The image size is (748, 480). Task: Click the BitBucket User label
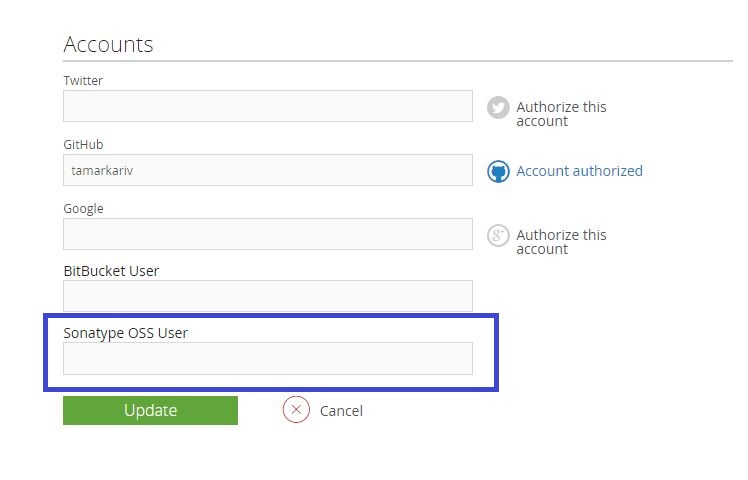pyautogui.click(x=111, y=270)
